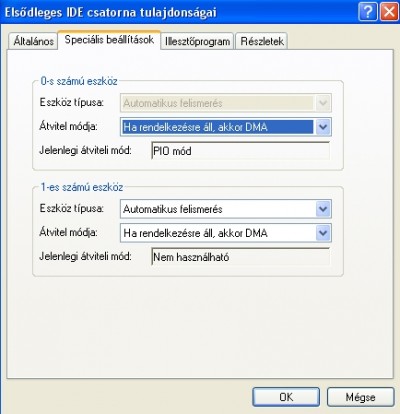This screenshot has height=414, width=400.
Task: Click the title bar help question mark icon
Action: tap(368, 12)
